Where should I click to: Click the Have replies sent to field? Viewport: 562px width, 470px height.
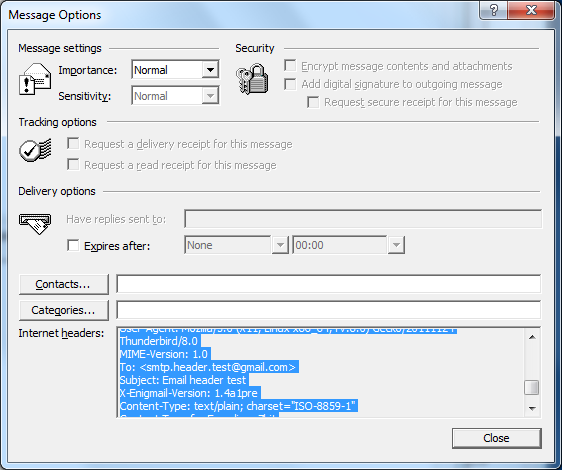(x=363, y=219)
